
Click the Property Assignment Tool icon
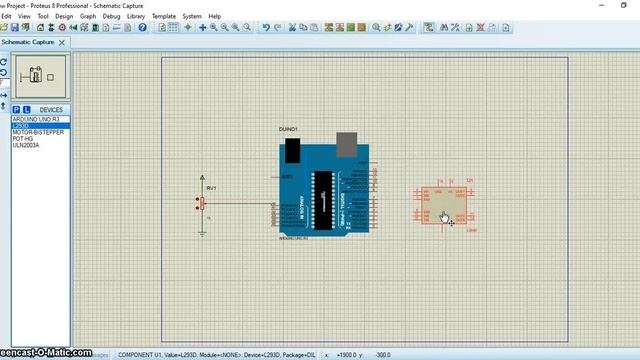click(x=455, y=27)
